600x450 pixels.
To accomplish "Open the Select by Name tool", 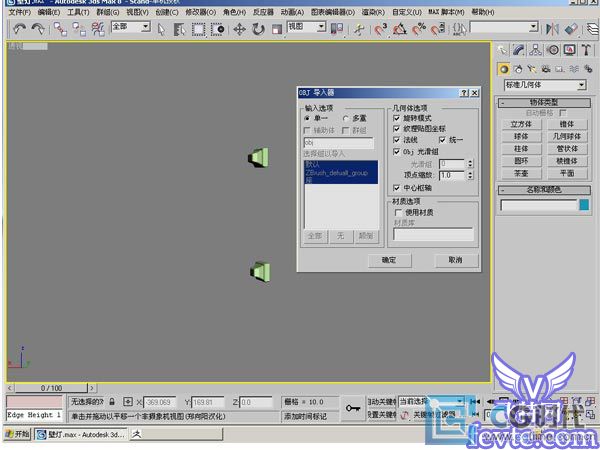I will point(179,29).
